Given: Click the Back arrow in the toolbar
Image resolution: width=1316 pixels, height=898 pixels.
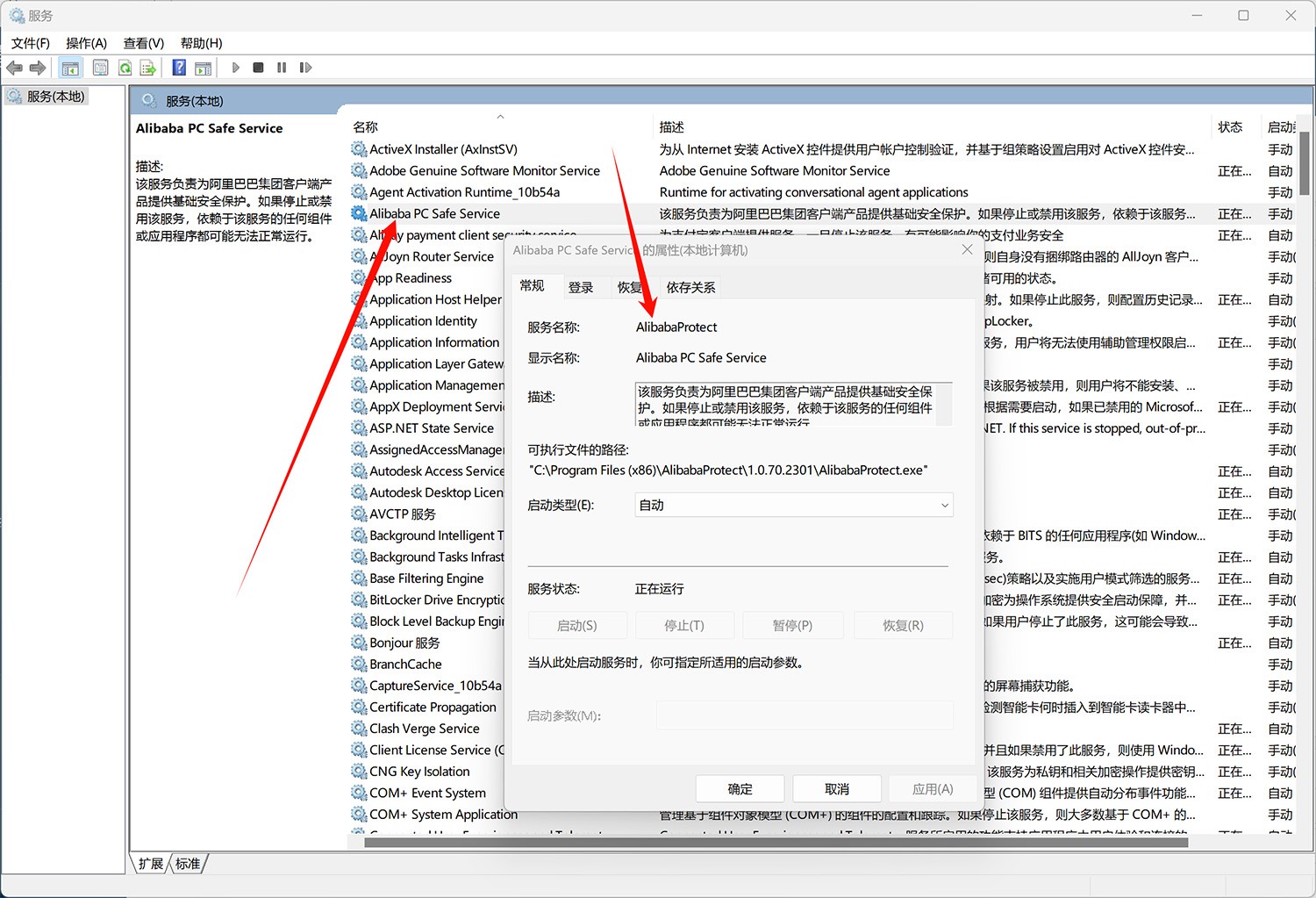Looking at the screenshot, I should point(14,68).
